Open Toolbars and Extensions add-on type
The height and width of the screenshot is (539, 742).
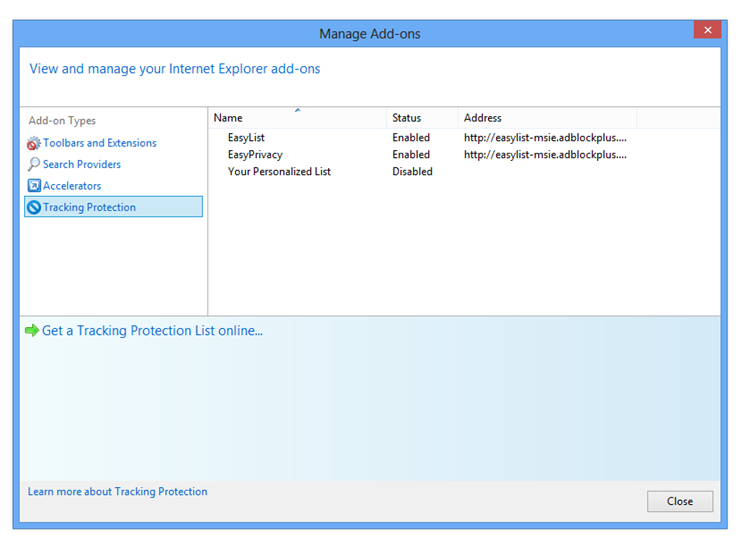tap(99, 143)
